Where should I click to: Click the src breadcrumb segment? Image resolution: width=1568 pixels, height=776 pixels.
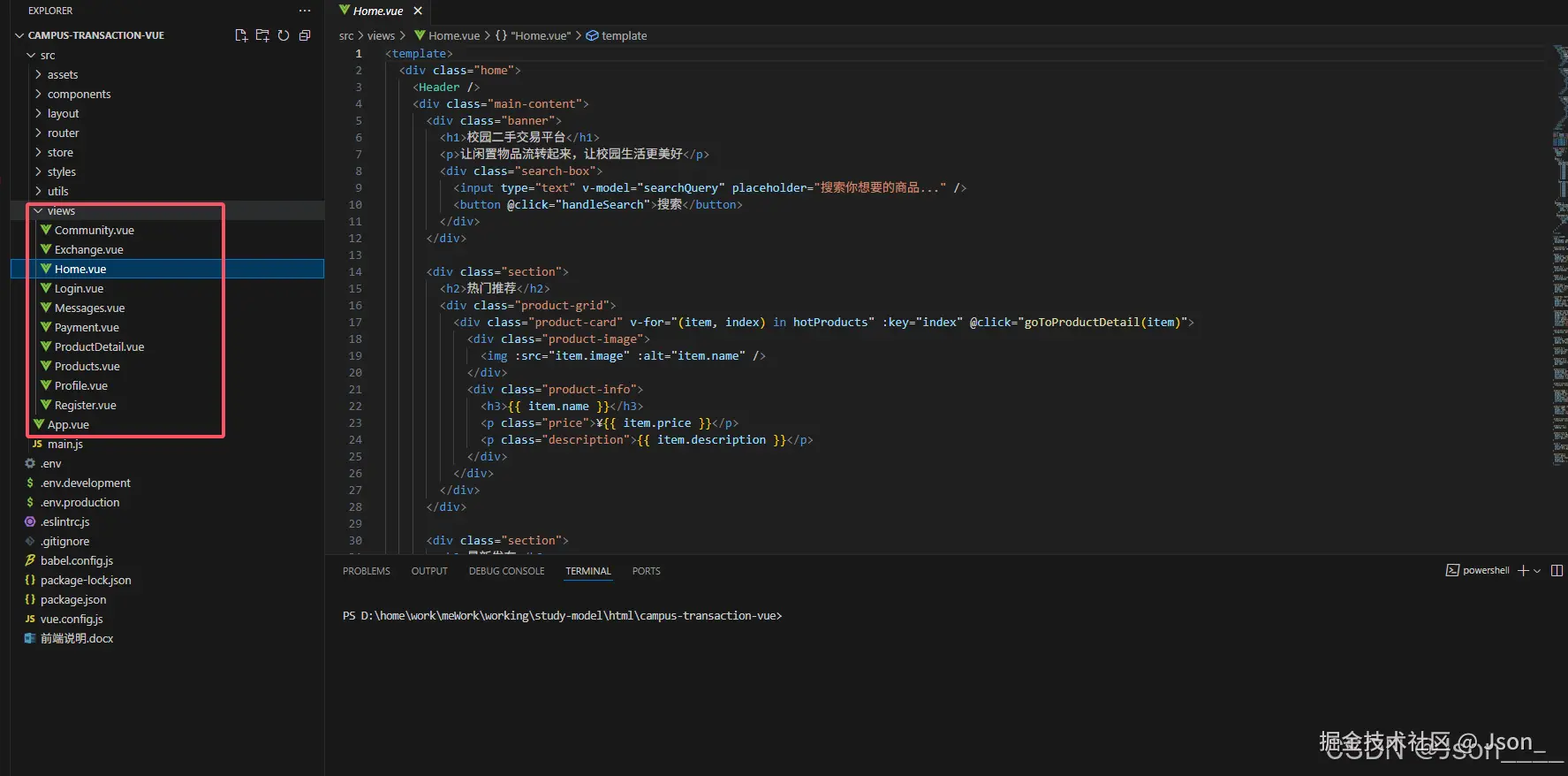pyautogui.click(x=346, y=36)
